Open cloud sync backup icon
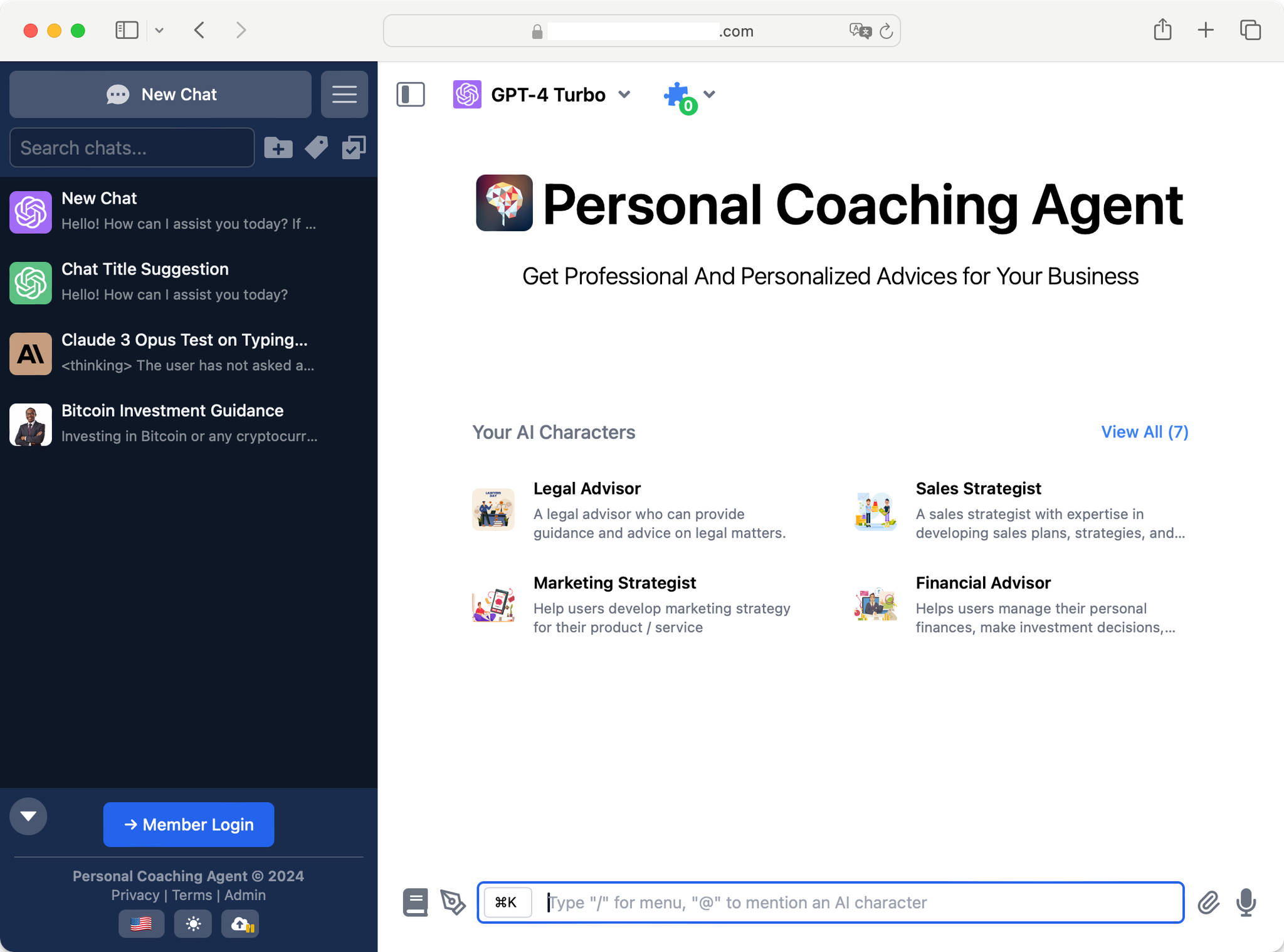 coord(241,924)
